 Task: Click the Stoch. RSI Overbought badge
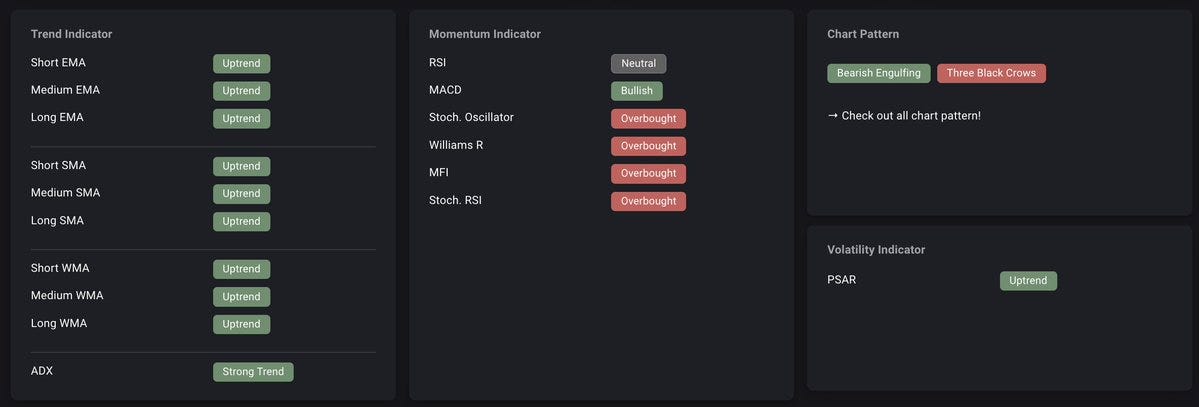point(648,201)
